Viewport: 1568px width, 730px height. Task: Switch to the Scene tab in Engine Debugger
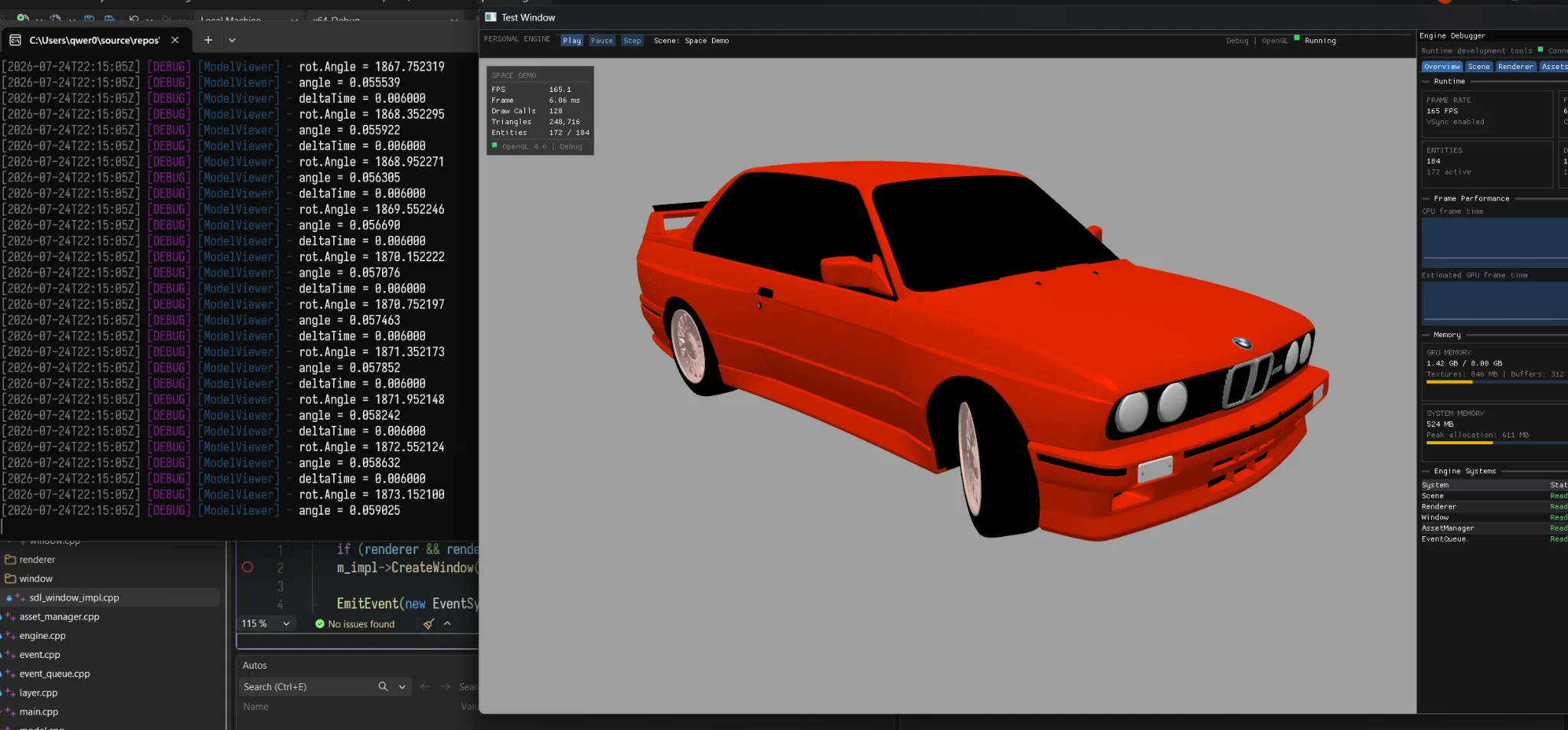click(x=1478, y=67)
